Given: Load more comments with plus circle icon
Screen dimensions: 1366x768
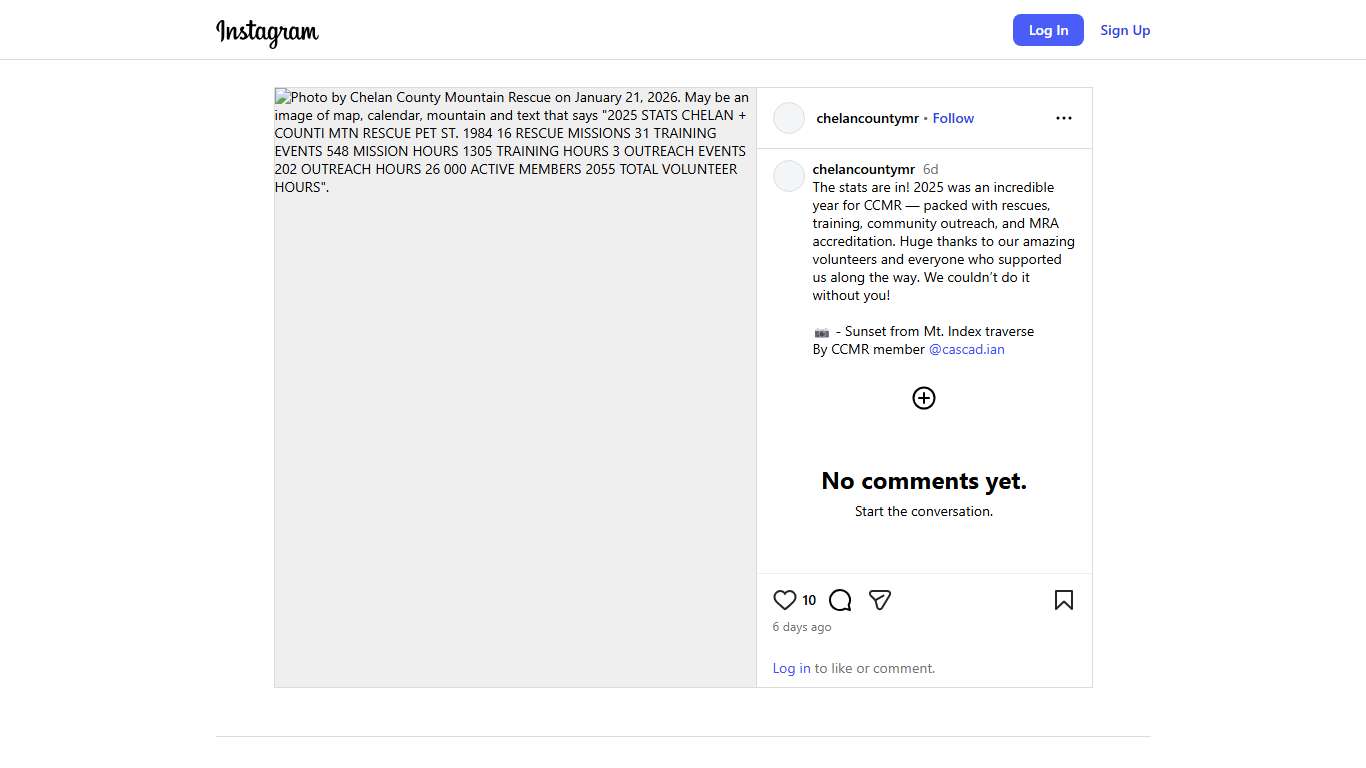Looking at the screenshot, I should 923,398.
